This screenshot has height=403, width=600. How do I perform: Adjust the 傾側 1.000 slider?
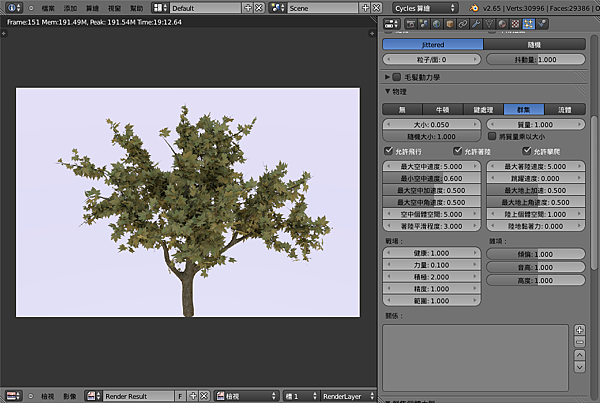[536, 254]
